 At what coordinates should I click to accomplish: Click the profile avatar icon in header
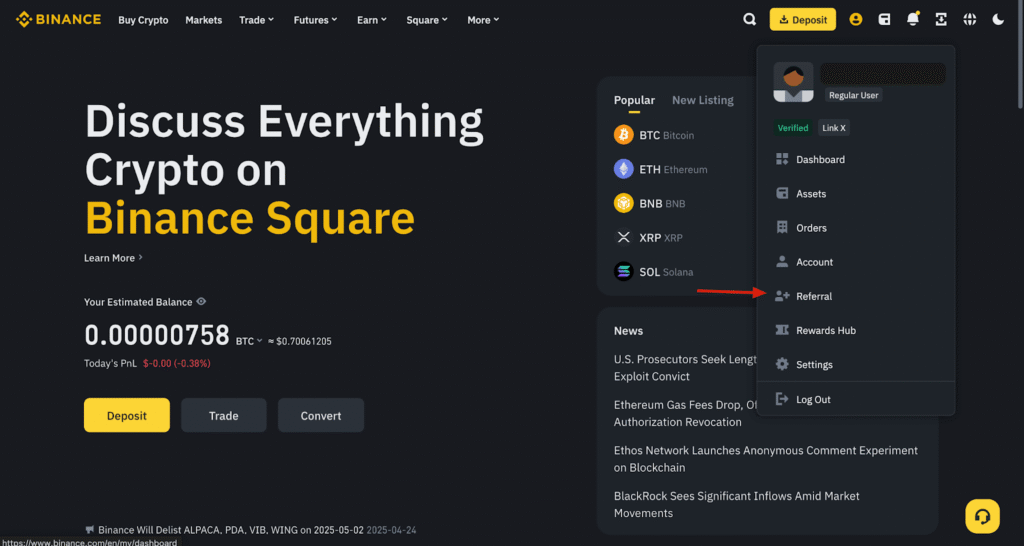click(x=856, y=19)
